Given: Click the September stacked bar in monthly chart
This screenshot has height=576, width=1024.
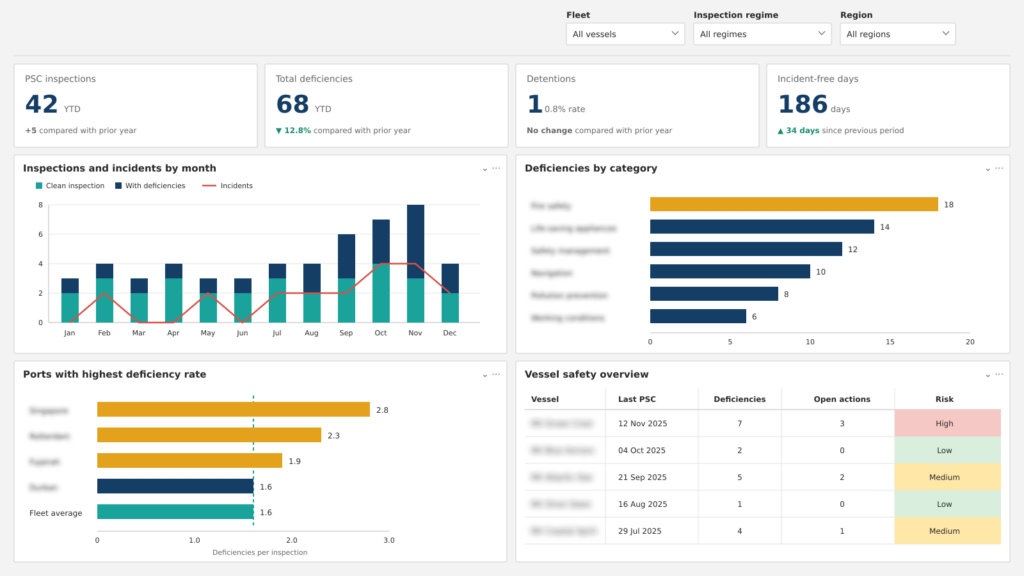Looking at the screenshot, I should click(x=346, y=278).
